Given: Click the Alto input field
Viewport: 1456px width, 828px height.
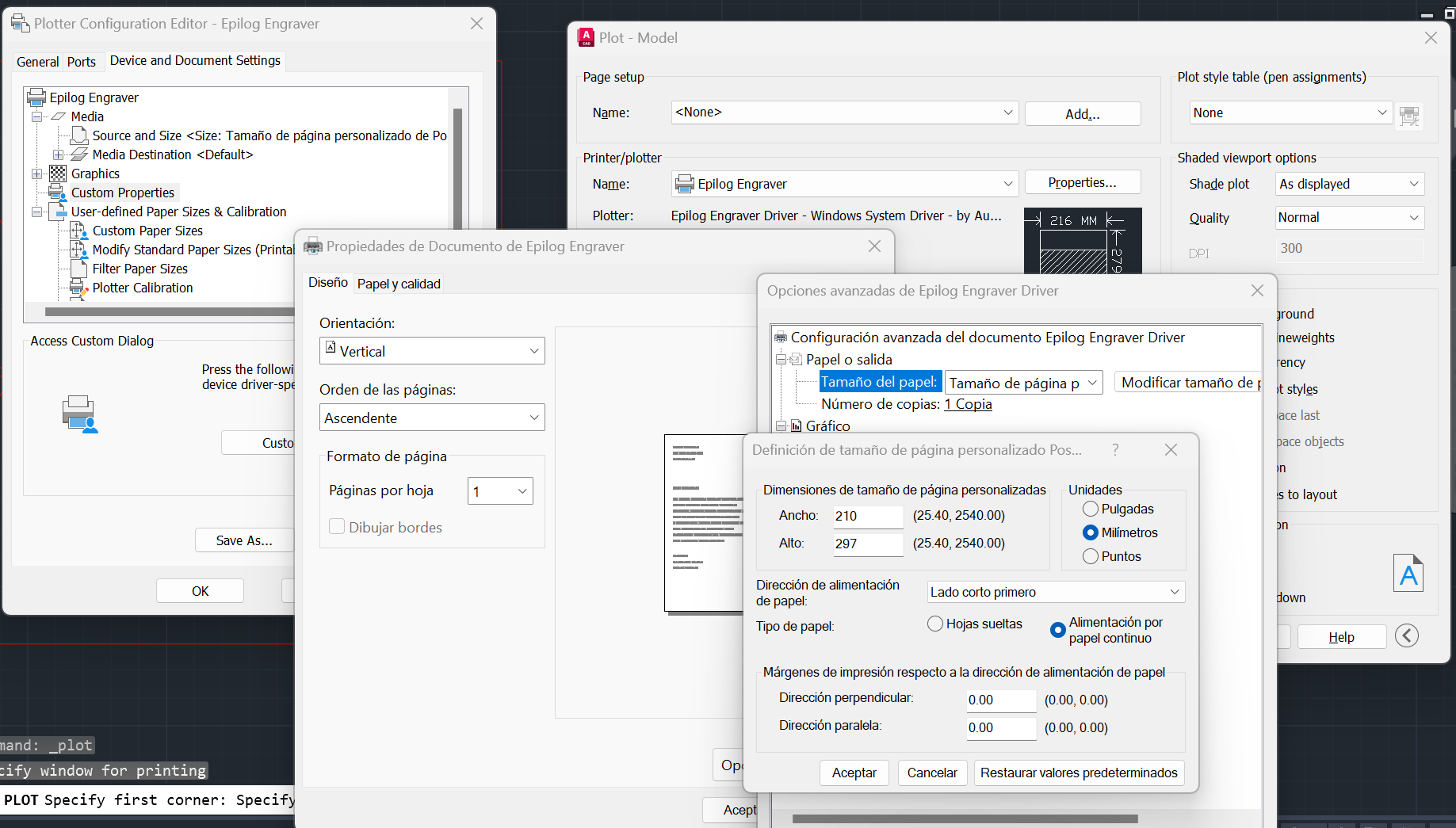Looking at the screenshot, I should point(868,544).
